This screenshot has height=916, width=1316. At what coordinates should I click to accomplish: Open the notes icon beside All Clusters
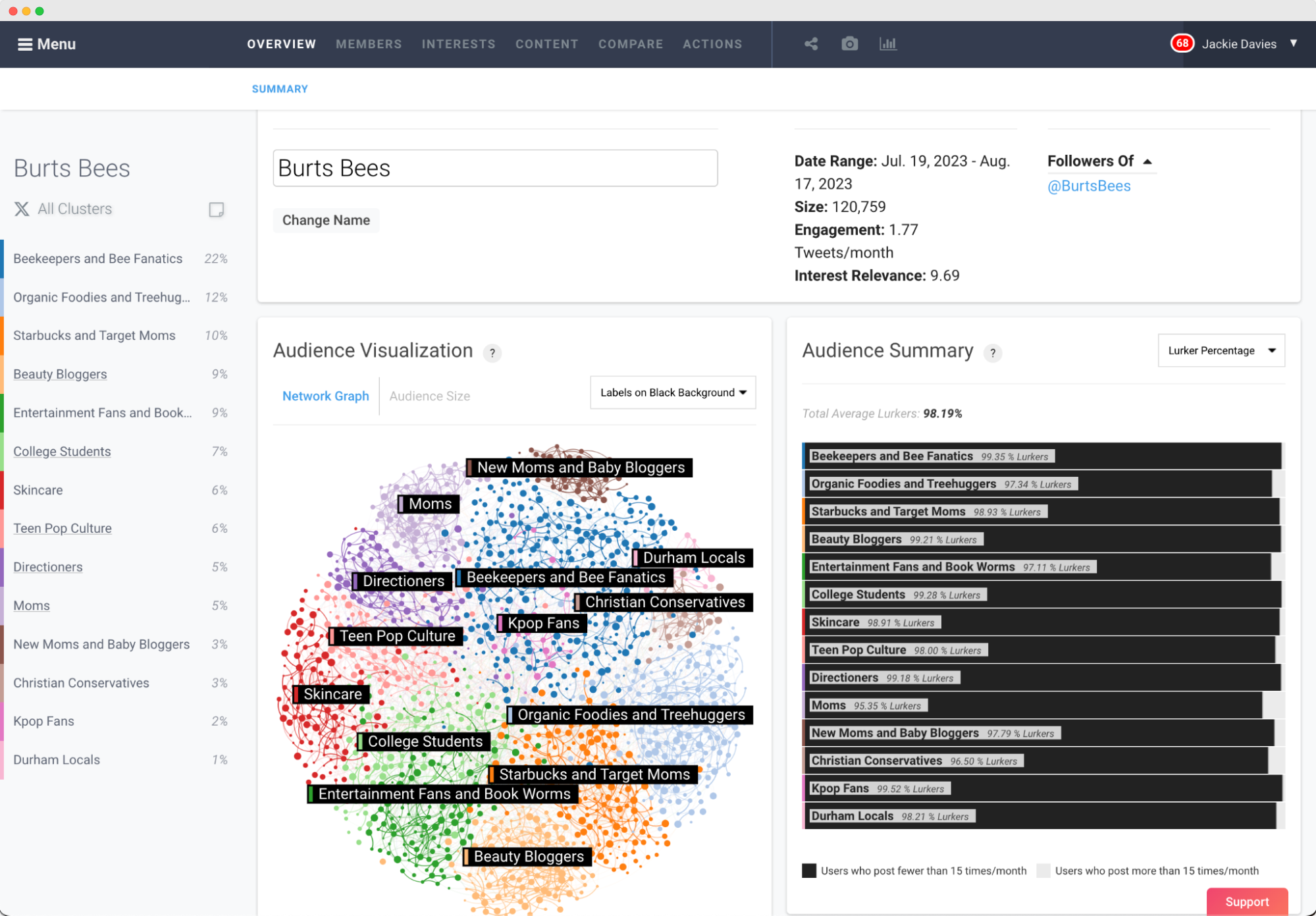coord(216,209)
